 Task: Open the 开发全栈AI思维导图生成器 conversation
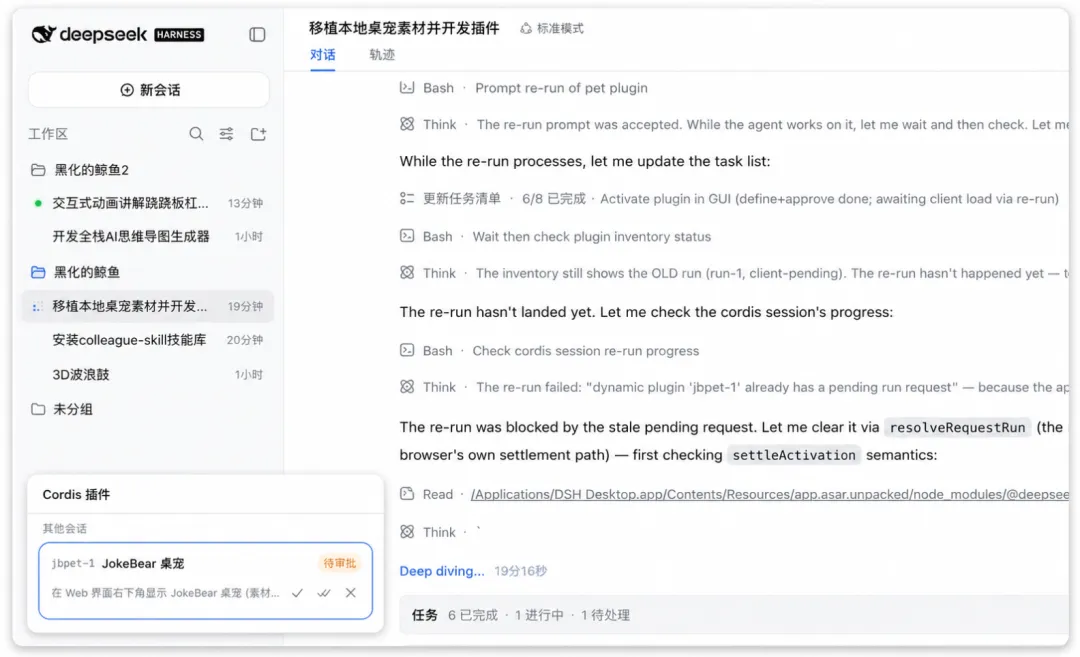pos(149,236)
